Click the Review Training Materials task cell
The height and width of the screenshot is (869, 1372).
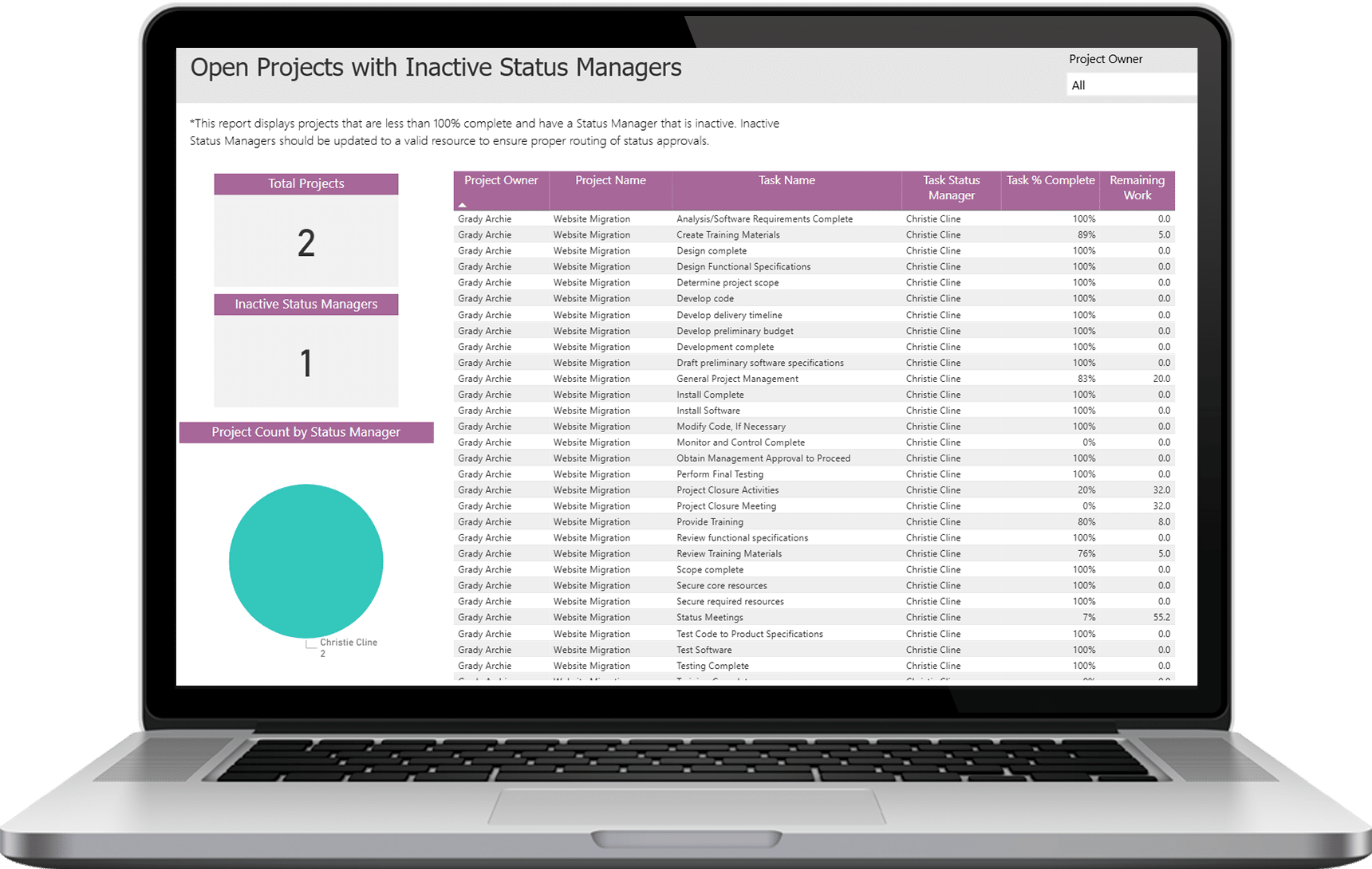click(x=729, y=554)
